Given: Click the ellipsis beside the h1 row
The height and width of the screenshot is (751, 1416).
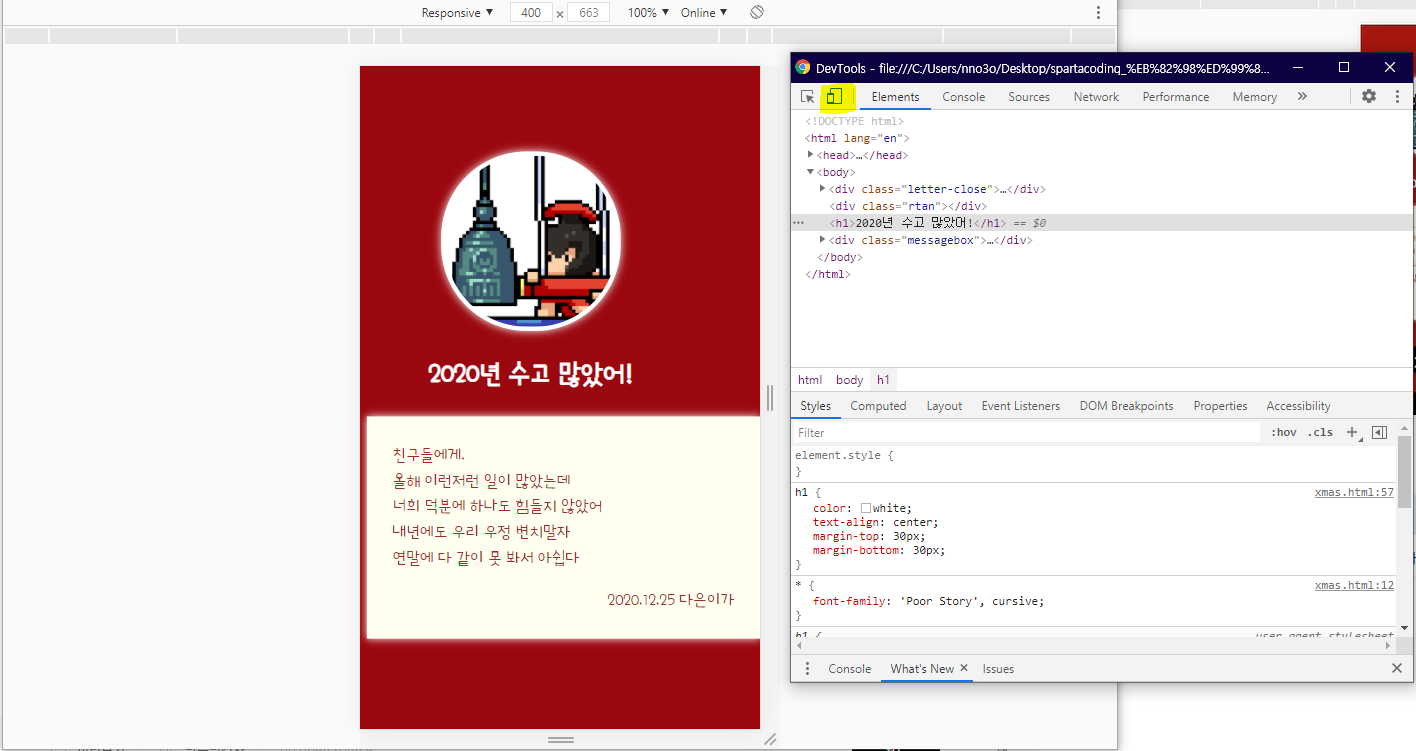Looking at the screenshot, I should click(x=798, y=223).
